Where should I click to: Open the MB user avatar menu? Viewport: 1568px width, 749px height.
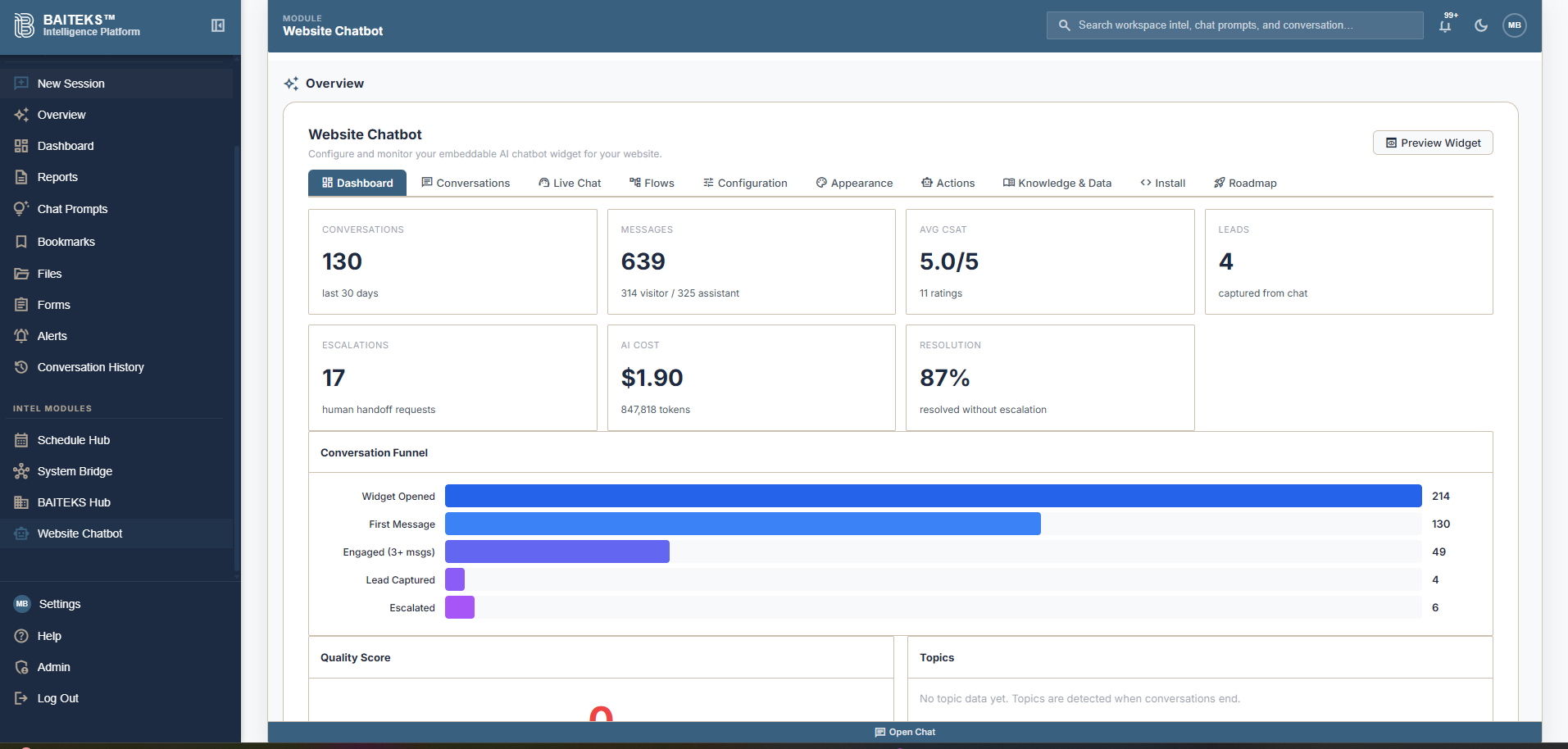tap(1514, 25)
